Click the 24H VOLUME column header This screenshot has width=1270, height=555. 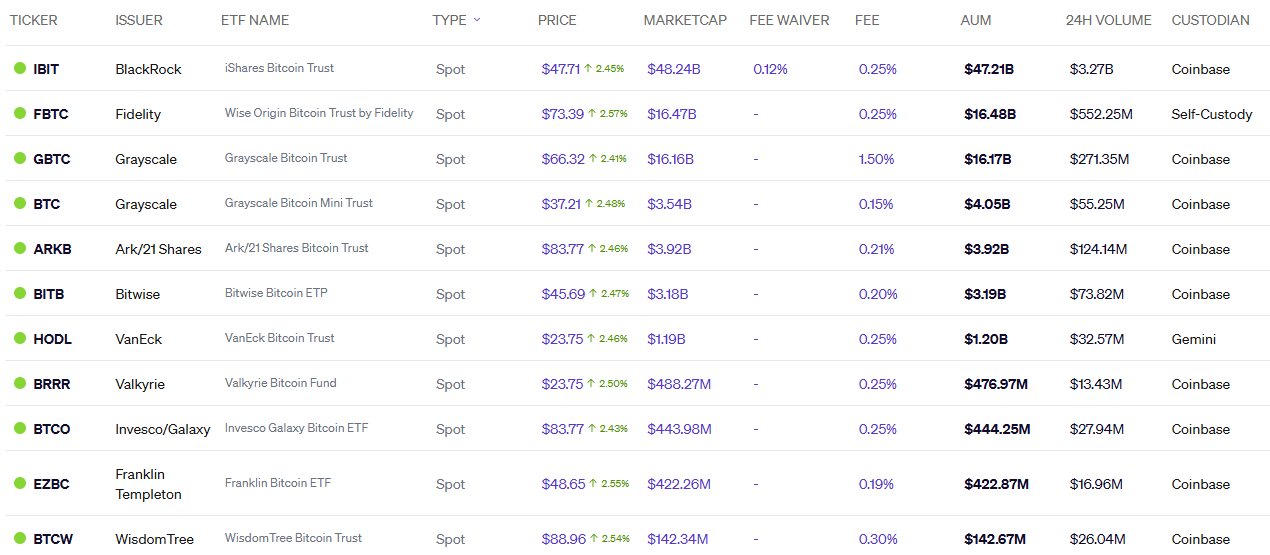(x=1109, y=20)
